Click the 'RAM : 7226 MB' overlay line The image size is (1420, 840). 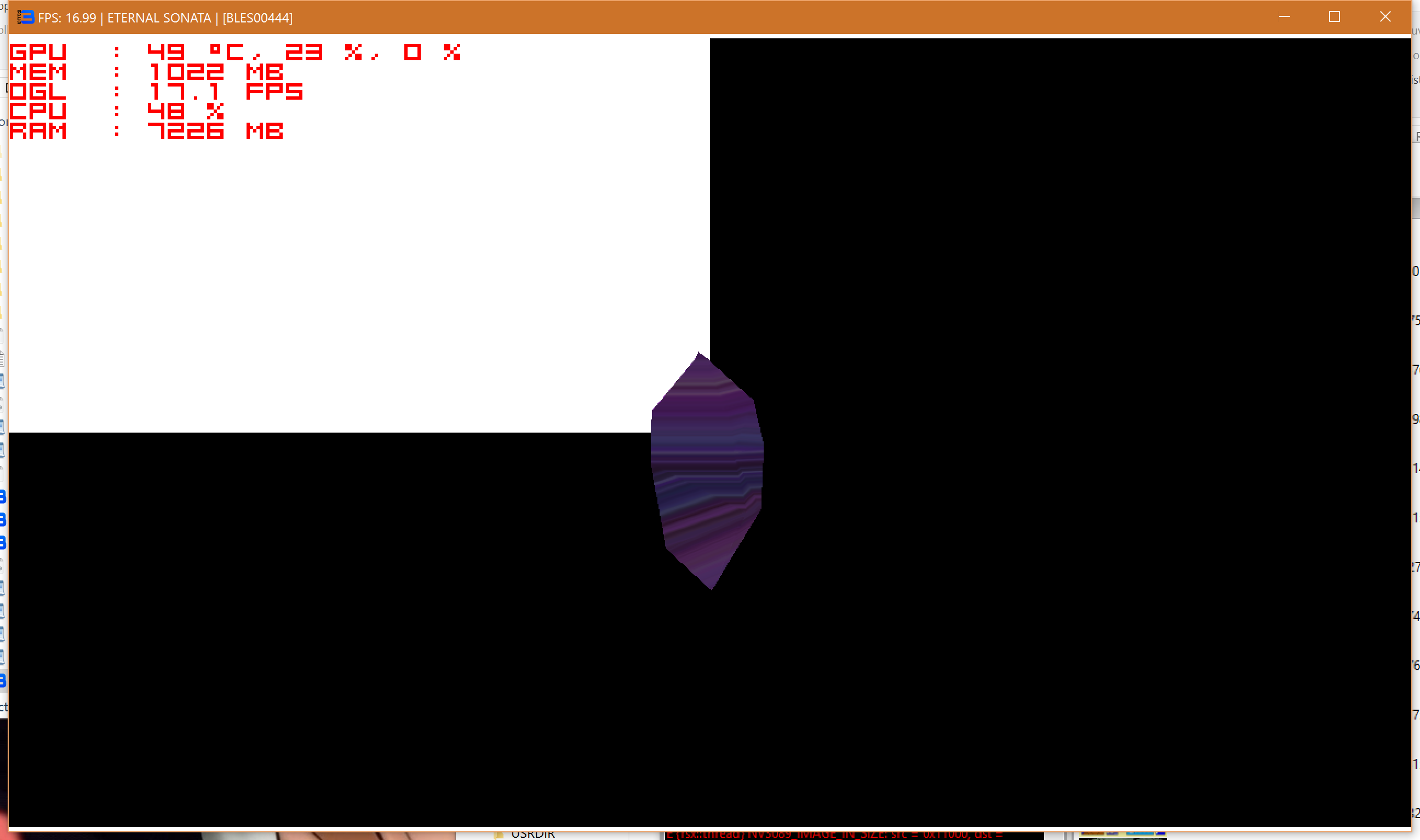[146, 131]
